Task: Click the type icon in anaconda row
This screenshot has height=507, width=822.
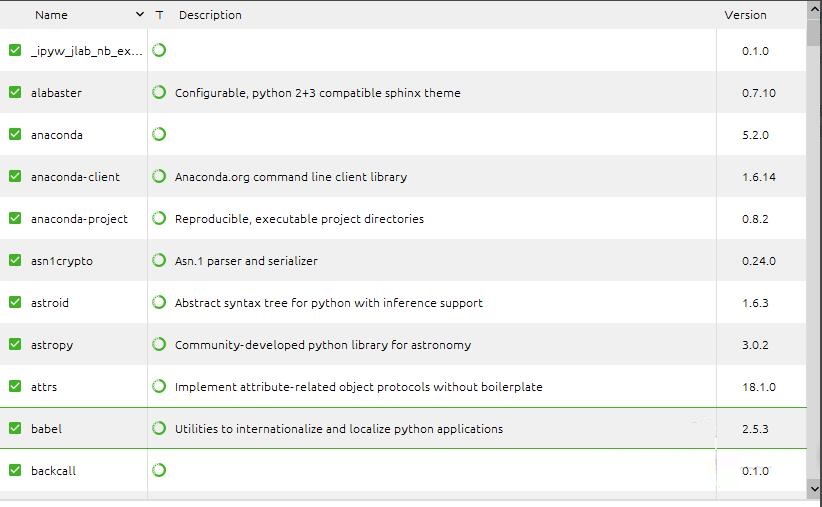Action: 159,134
